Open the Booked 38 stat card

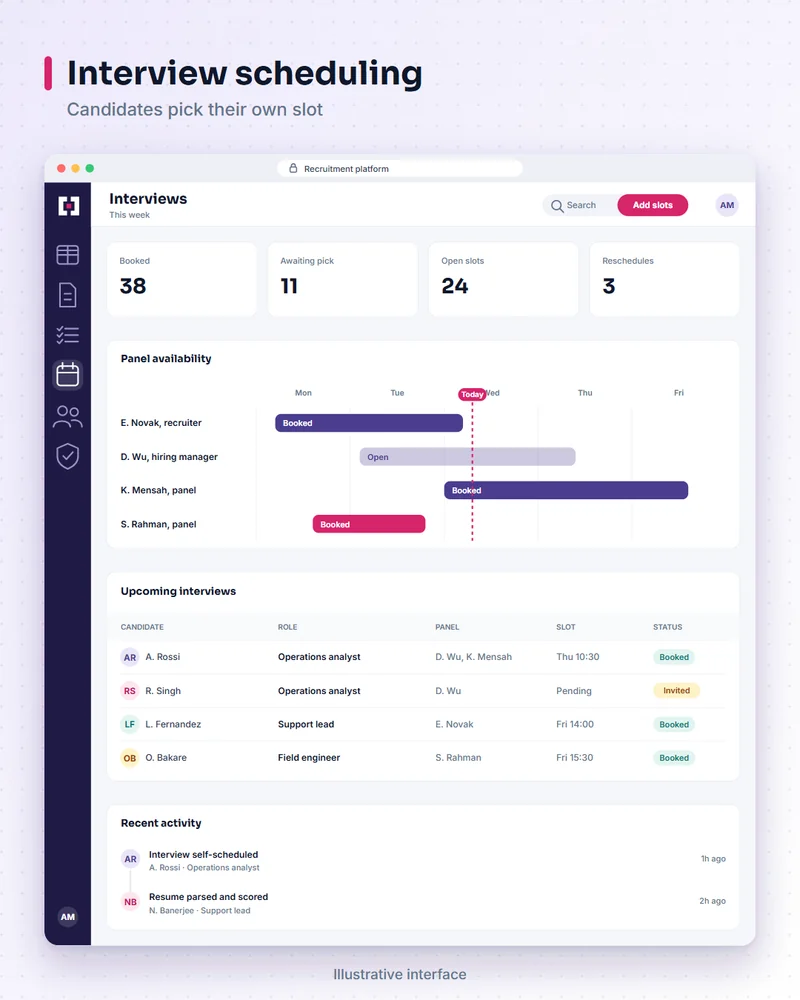[x=182, y=279]
